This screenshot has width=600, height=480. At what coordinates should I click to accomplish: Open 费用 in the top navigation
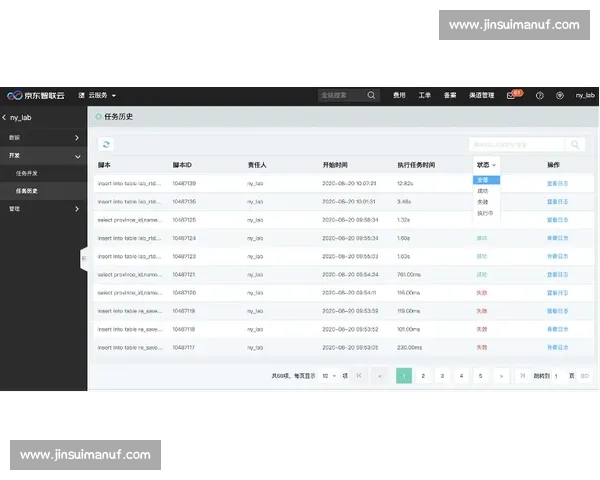point(399,95)
